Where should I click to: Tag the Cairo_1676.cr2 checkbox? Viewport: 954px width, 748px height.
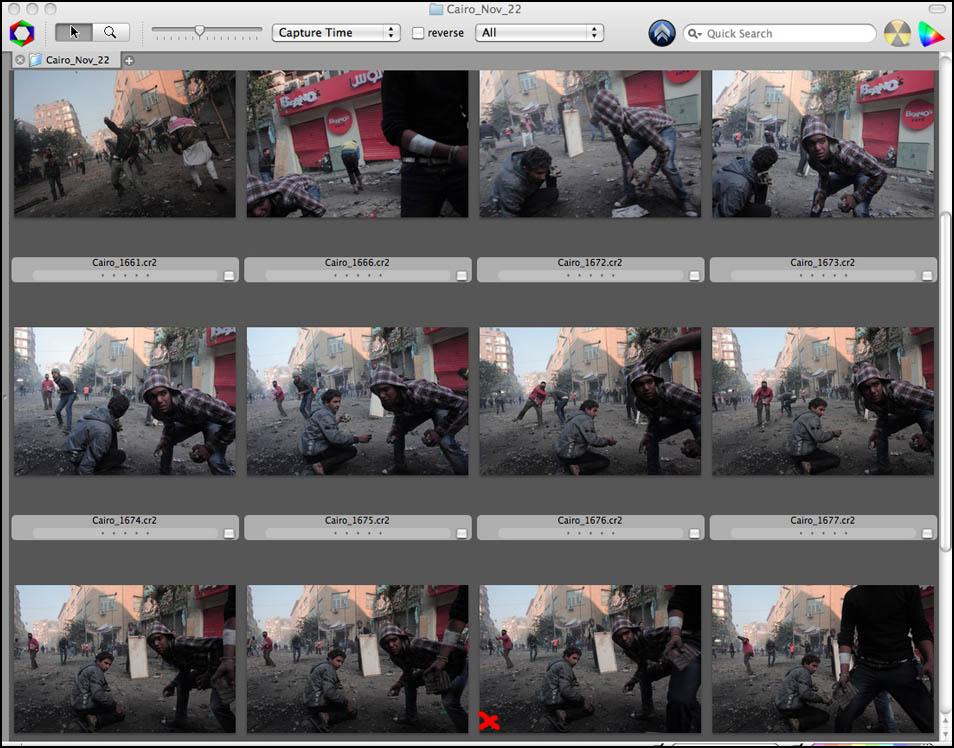coord(694,533)
